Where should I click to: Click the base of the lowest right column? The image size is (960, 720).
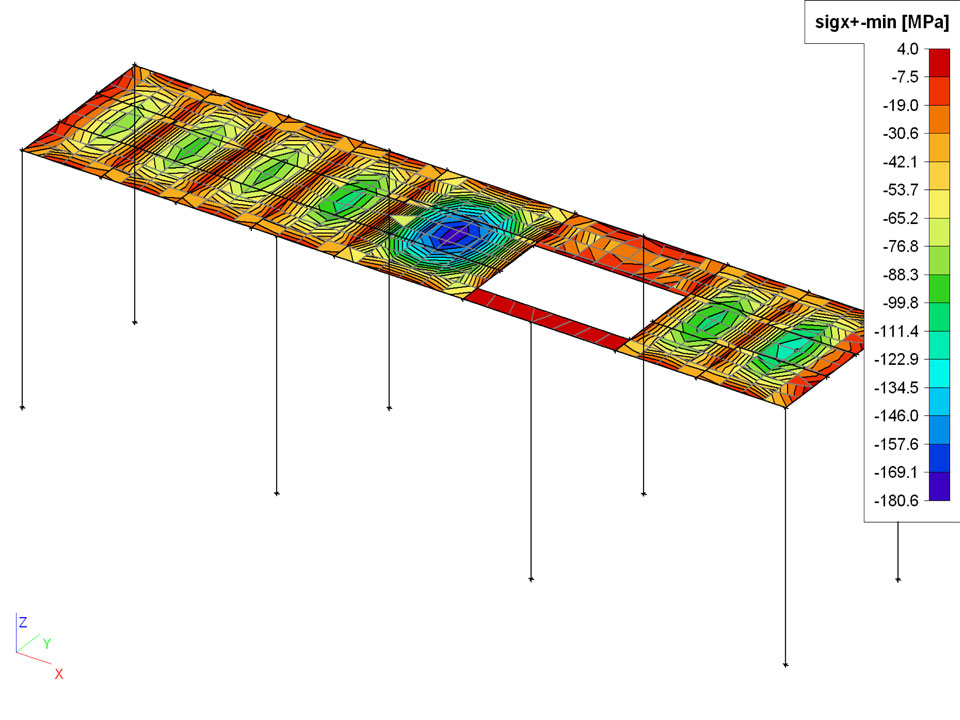click(786, 664)
